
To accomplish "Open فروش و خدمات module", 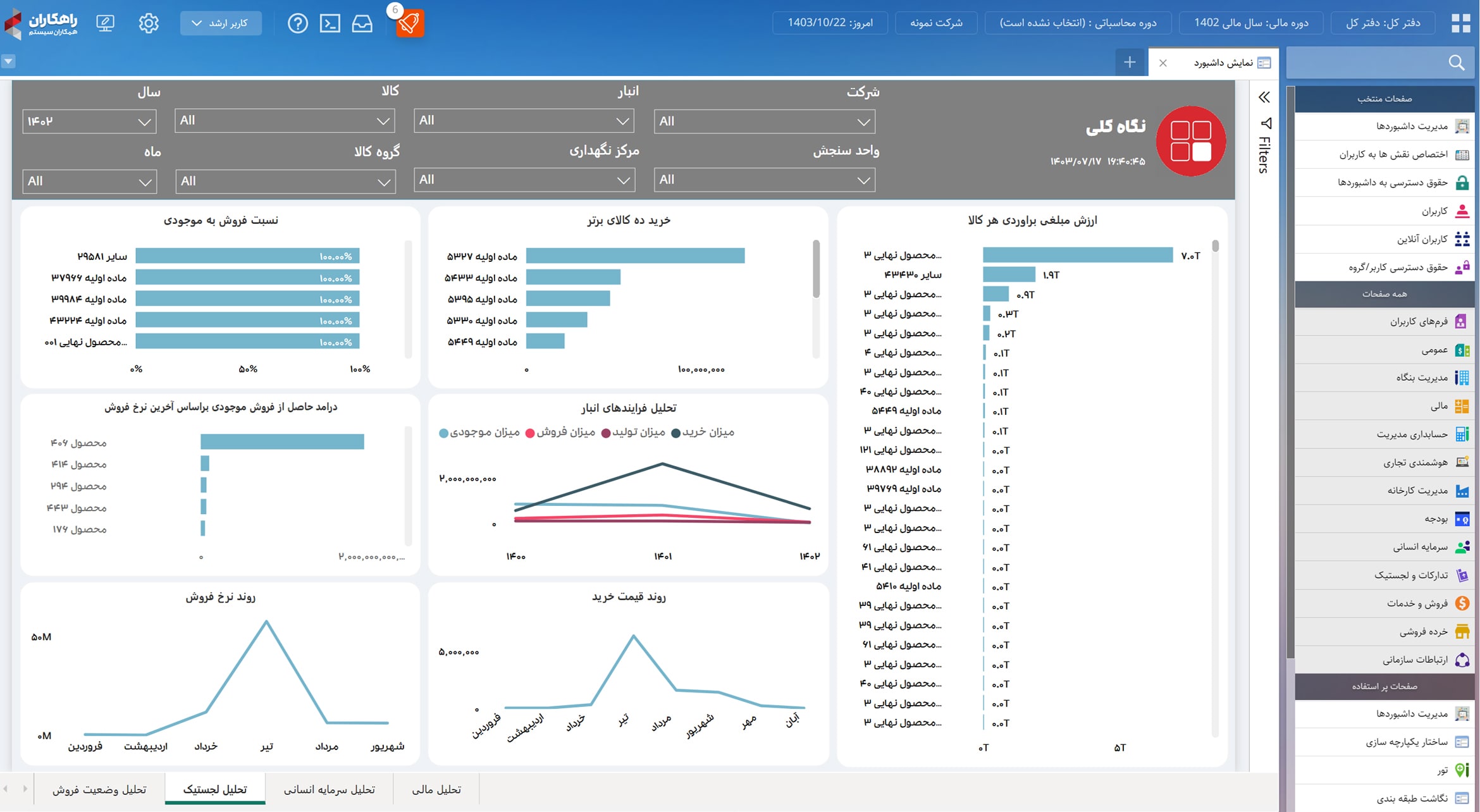I will click(1384, 603).
